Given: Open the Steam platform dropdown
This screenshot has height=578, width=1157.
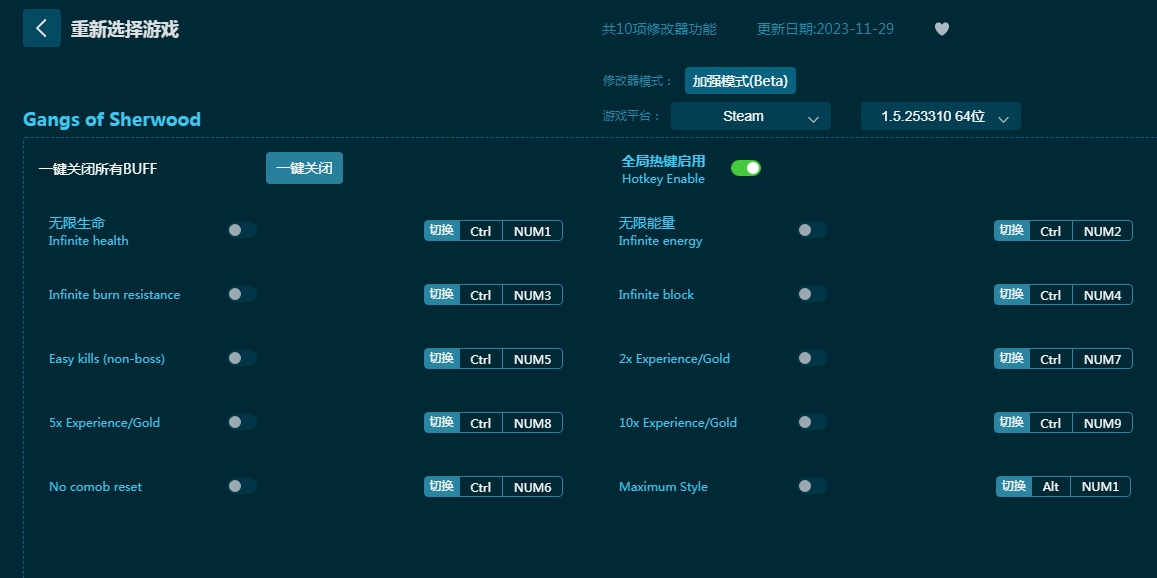Looking at the screenshot, I should click(750, 116).
